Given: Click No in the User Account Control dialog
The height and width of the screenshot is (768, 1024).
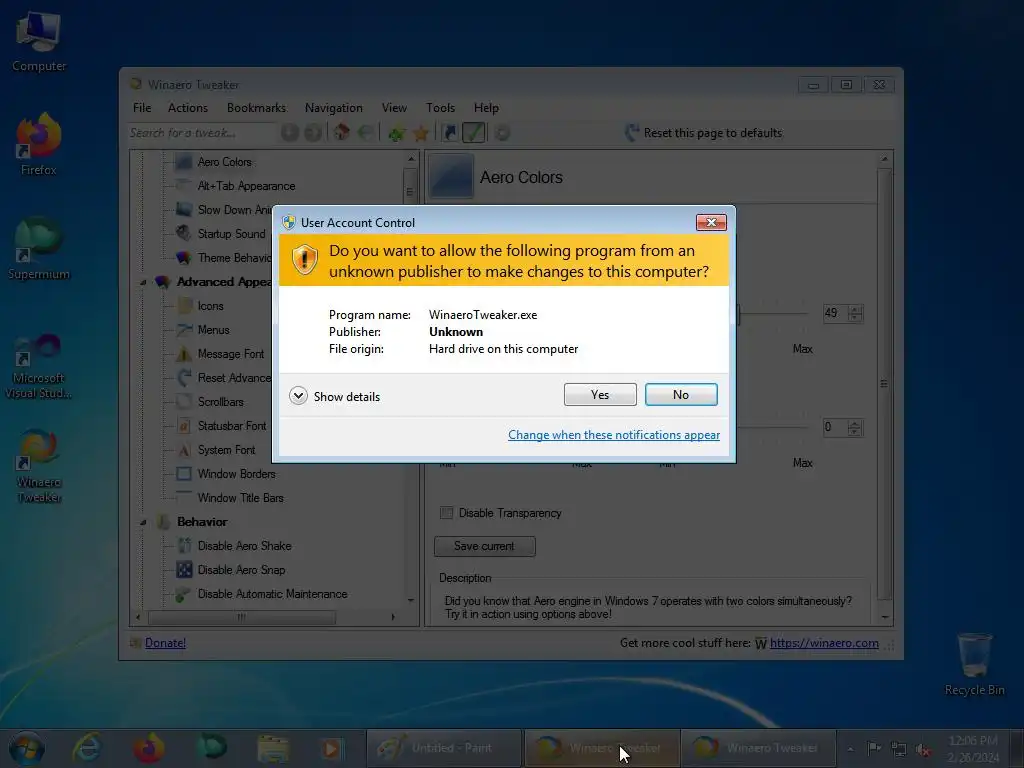Looking at the screenshot, I should (681, 394).
